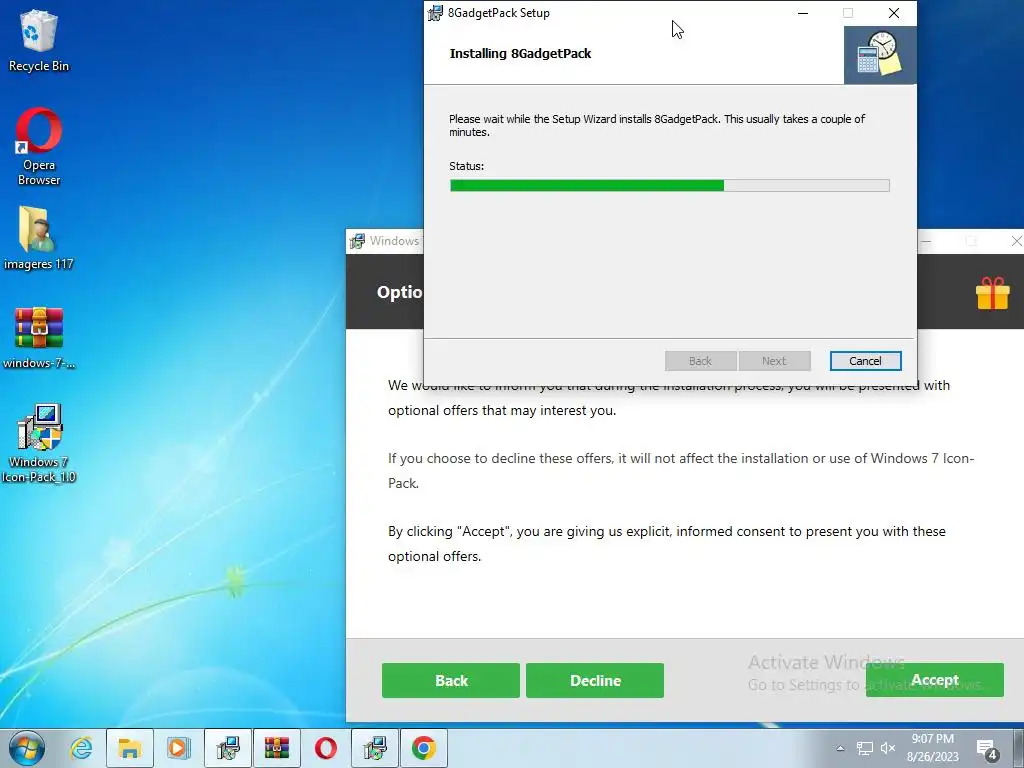The height and width of the screenshot is (768, 1024).
Task: Show hidden system tray icons
Action: [x=840, y=748]
